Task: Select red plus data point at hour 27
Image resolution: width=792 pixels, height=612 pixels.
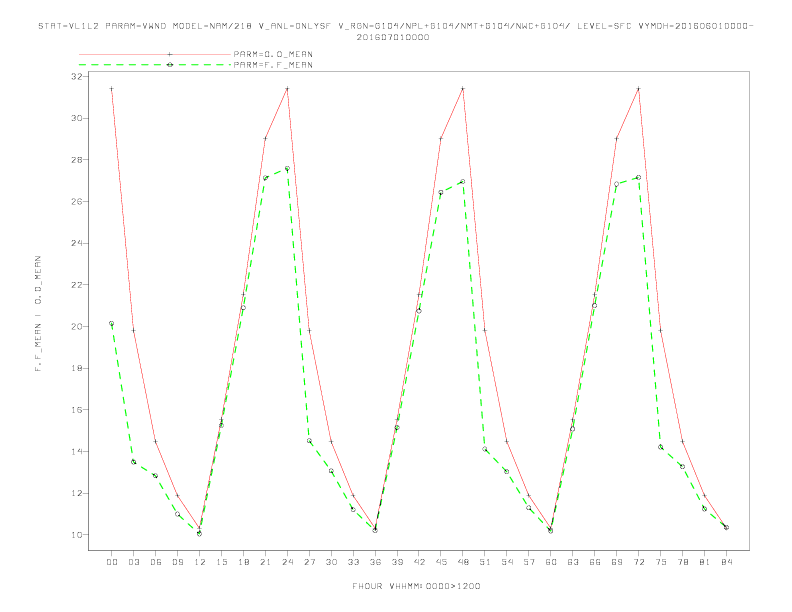Action: click(309, 330)
